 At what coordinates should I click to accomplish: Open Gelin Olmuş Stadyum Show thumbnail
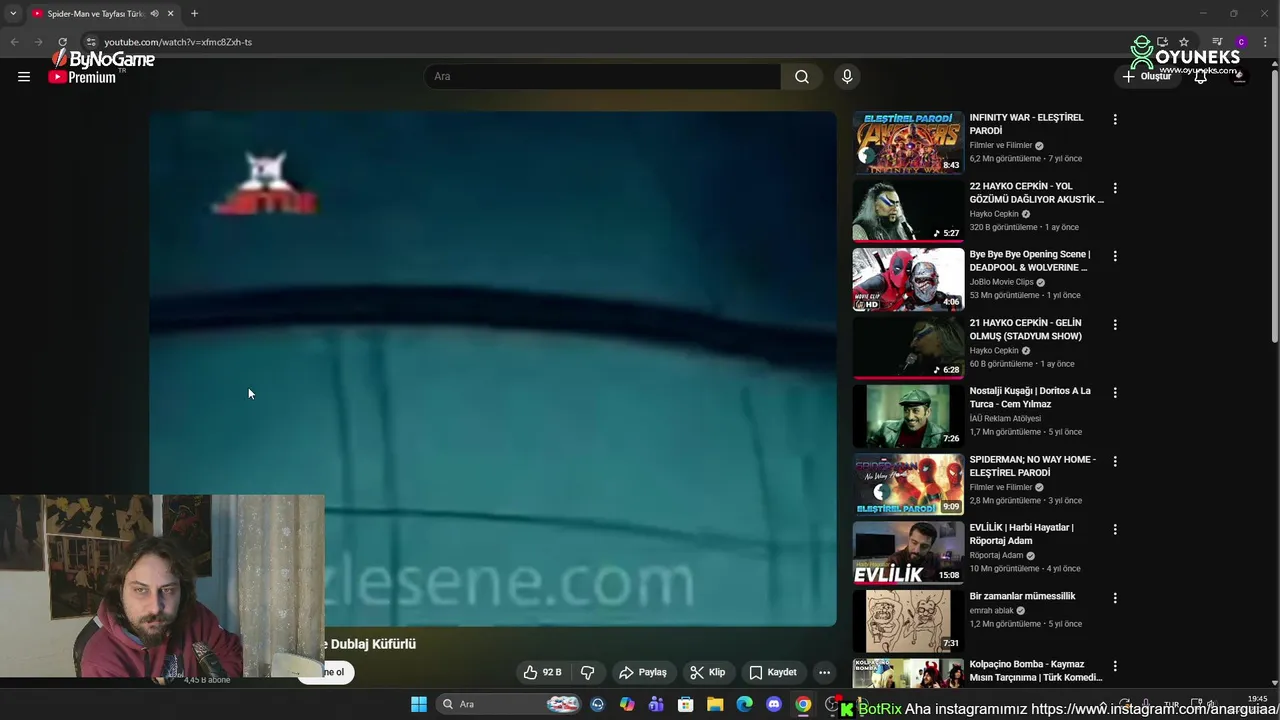[x=908, y=347]
